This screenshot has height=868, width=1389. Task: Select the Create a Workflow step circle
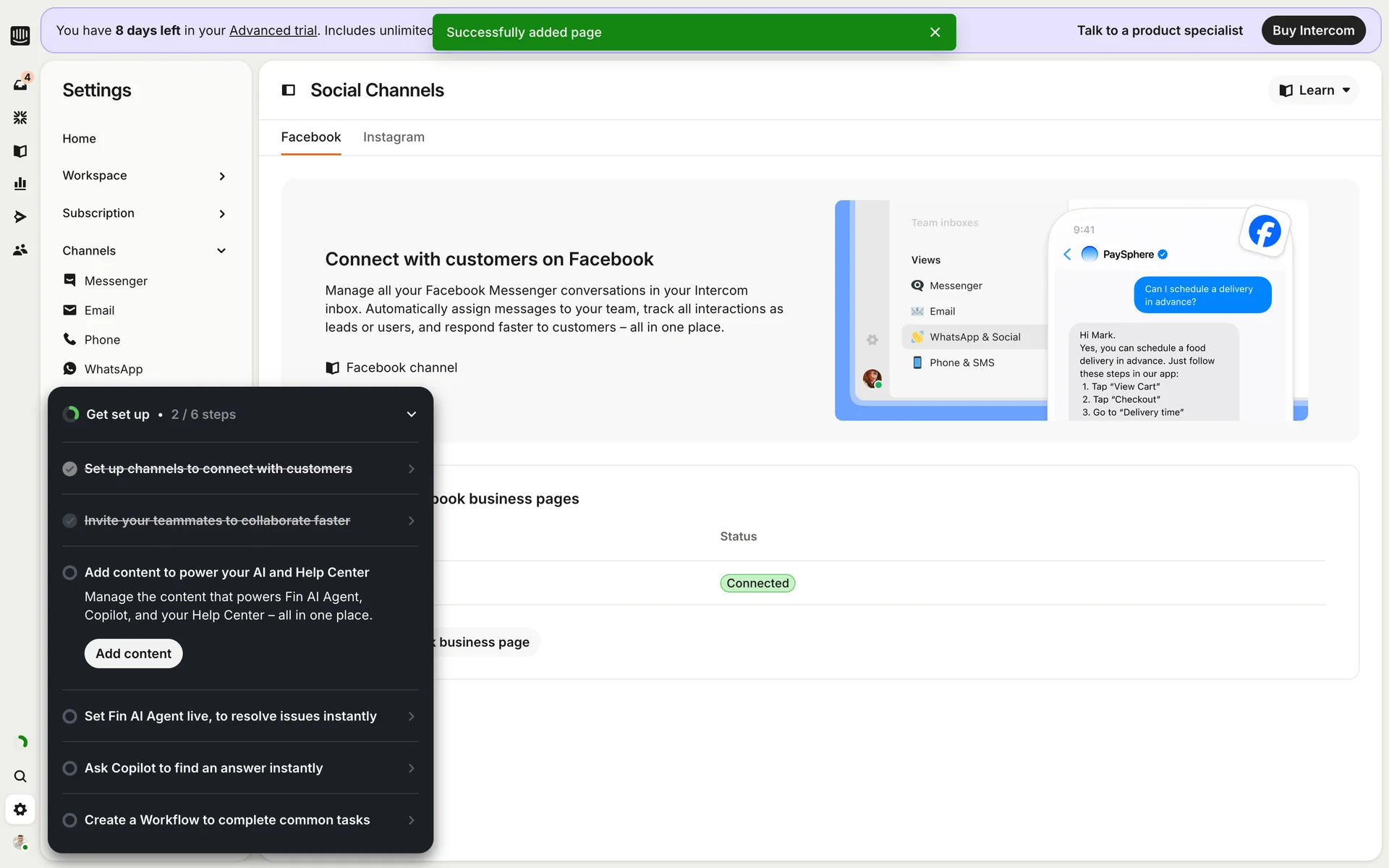click(x=70, y=820)
